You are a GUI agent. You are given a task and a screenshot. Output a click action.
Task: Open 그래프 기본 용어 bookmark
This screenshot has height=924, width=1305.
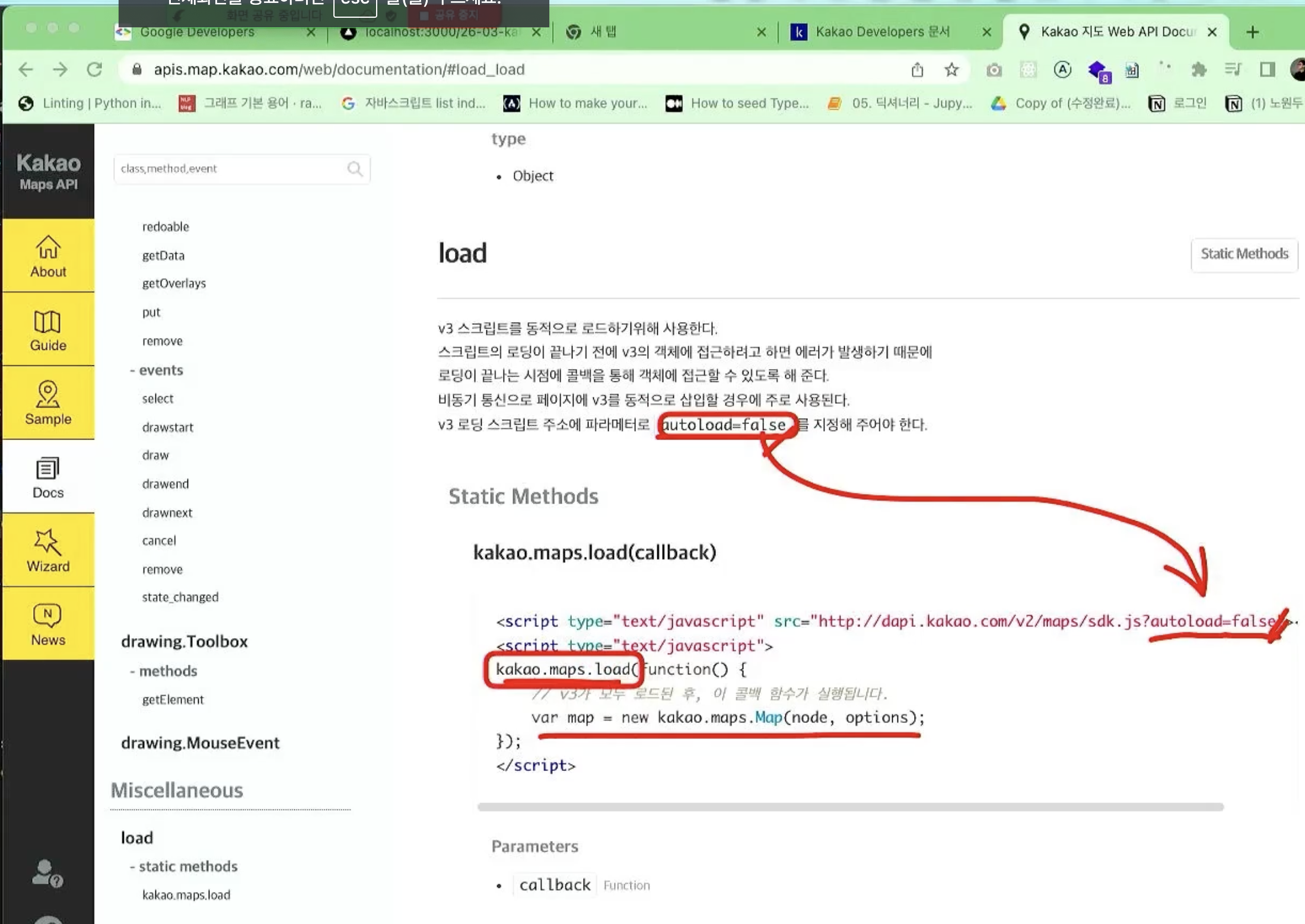(250, 104)
